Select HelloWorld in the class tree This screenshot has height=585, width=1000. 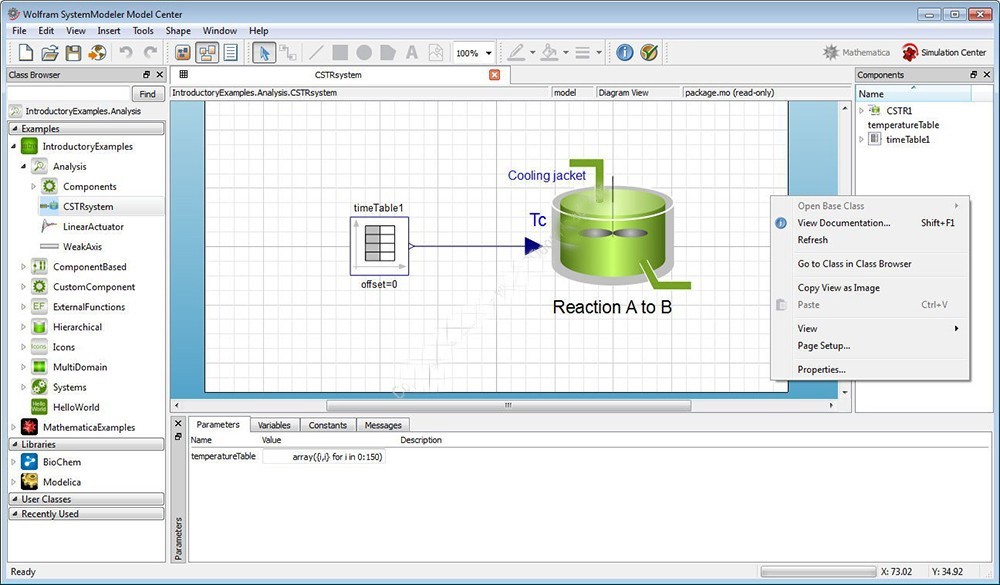(x=76, y=407)
